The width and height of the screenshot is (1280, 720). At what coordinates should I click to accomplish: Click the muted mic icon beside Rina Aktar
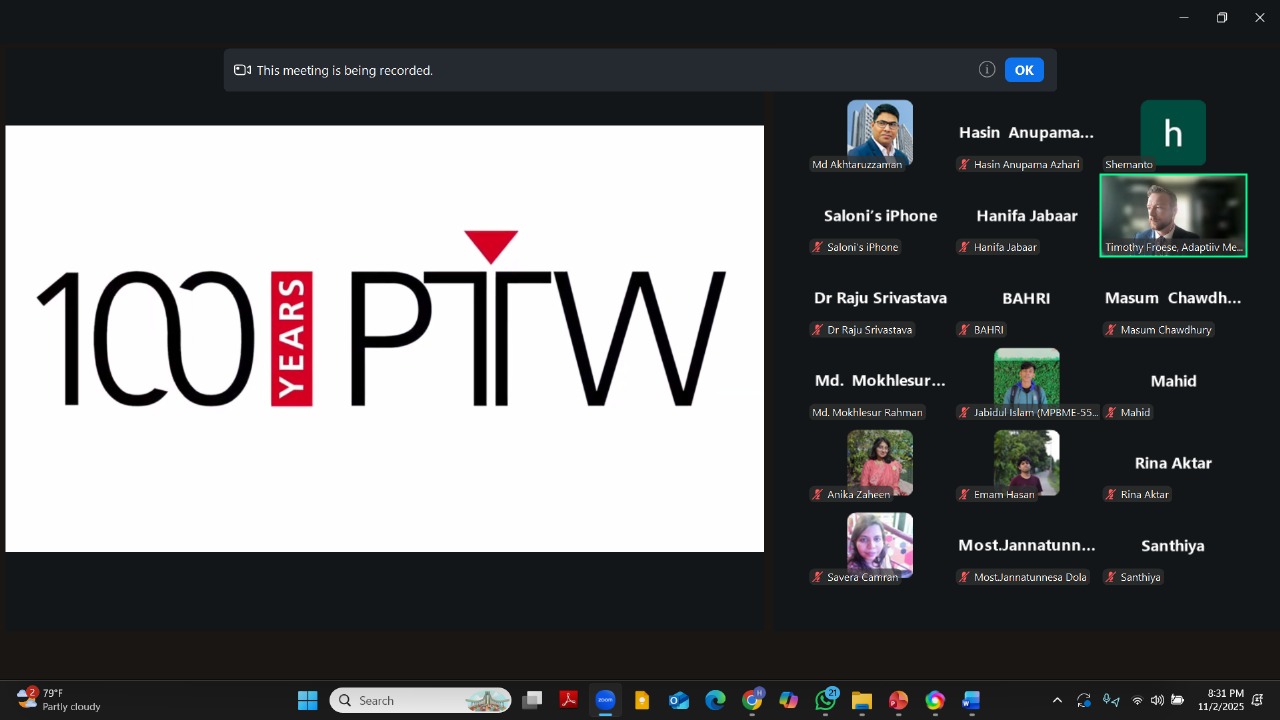pos(1111,495)
